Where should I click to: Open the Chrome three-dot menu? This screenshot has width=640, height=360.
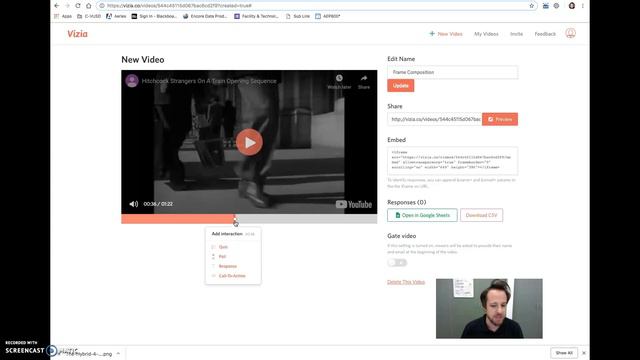pos(583,6)
